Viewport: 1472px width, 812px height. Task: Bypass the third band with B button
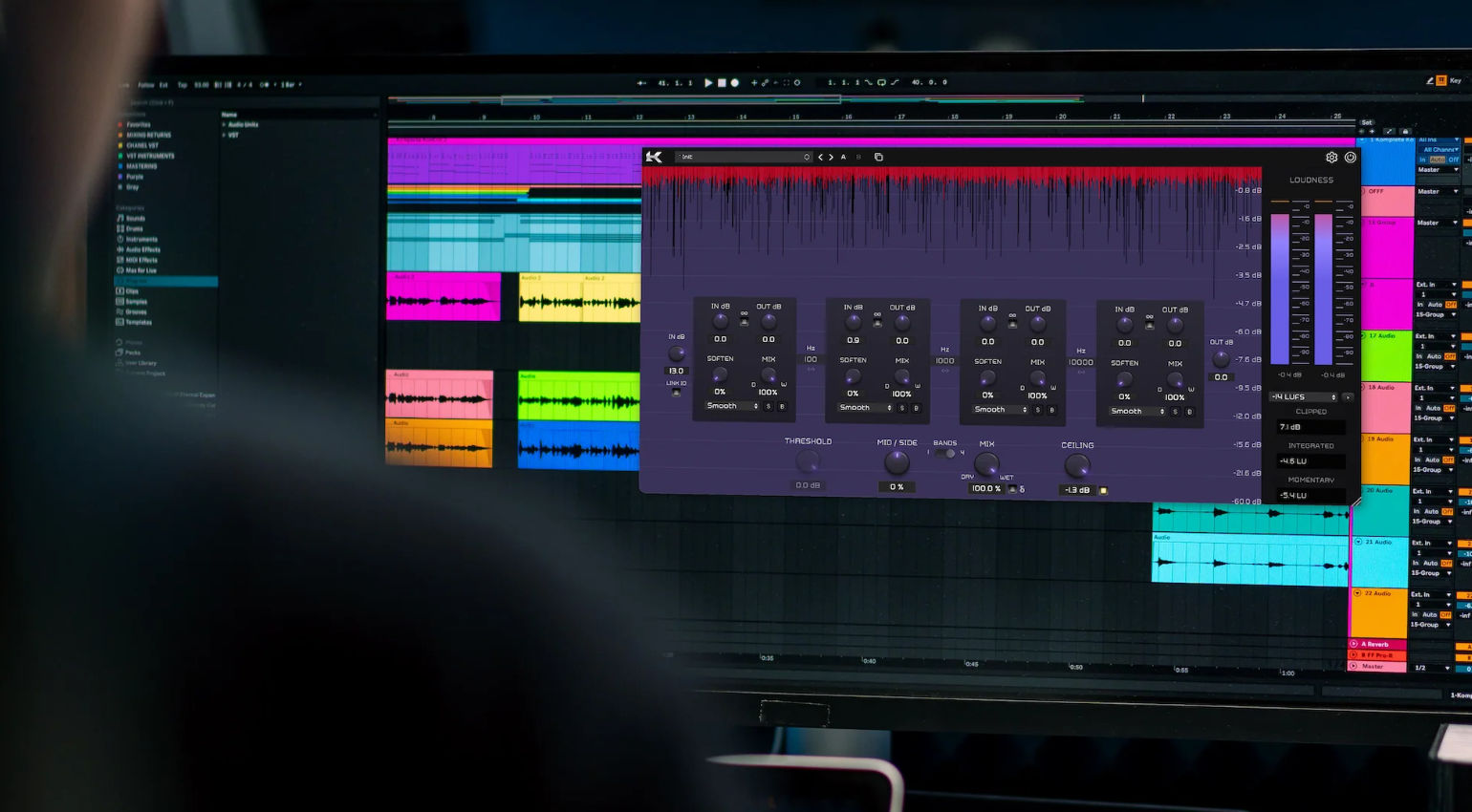click(1051, 411)
